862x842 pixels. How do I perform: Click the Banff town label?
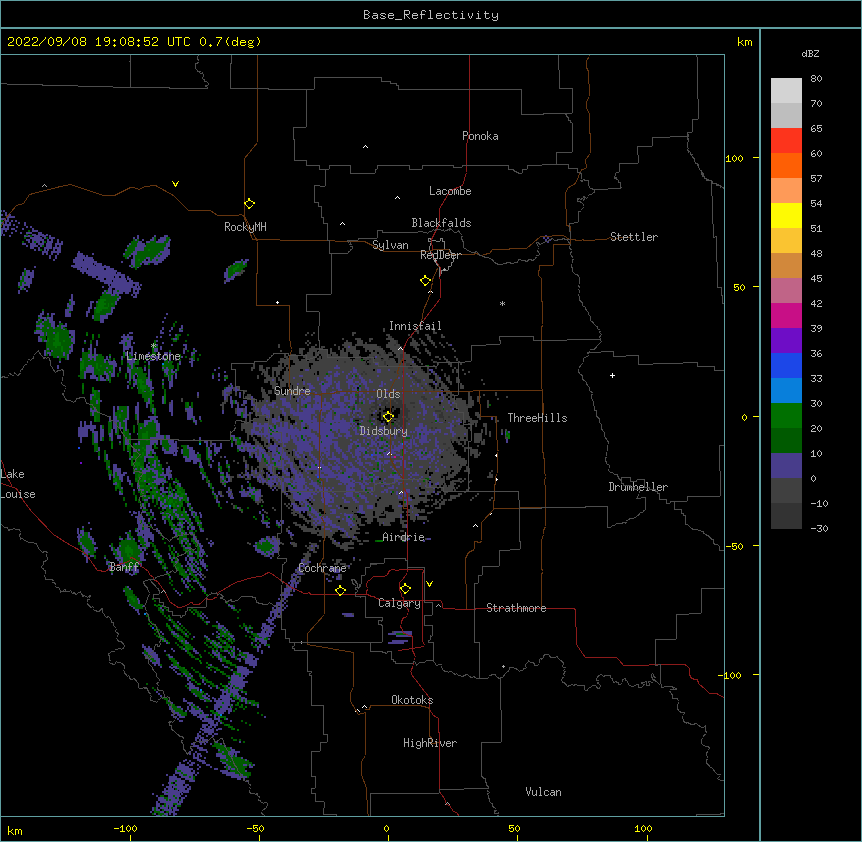pos(124,567)
